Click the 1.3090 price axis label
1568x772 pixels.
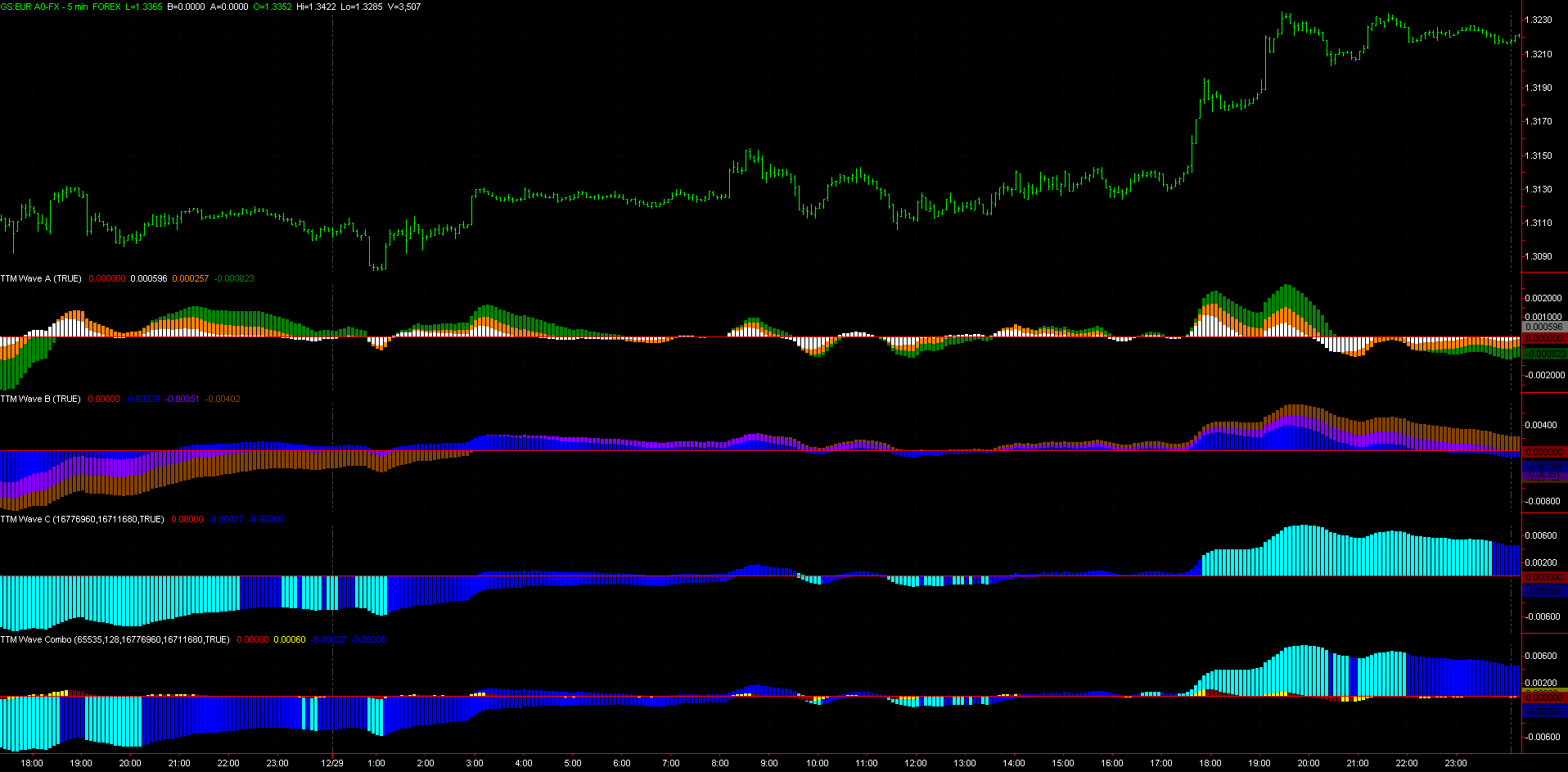pos(1539,256)
